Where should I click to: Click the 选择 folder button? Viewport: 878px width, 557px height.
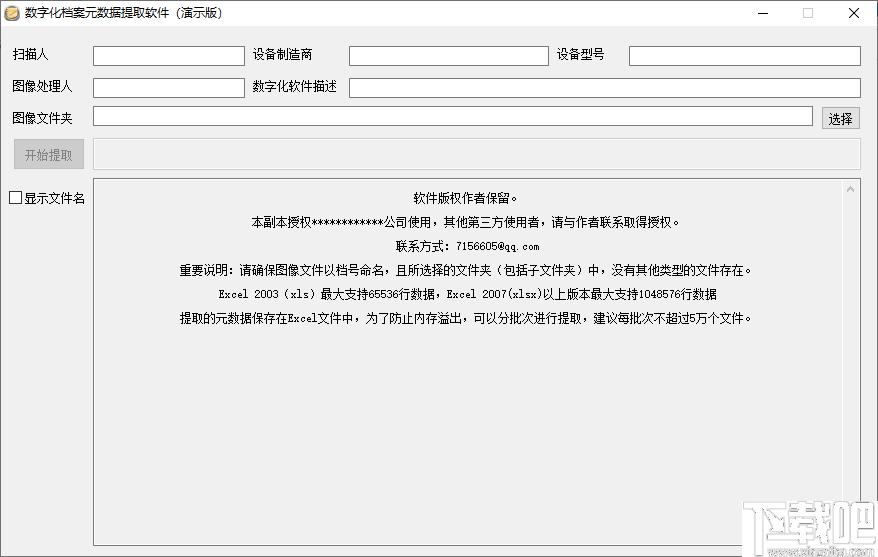(x=840, y=119)
